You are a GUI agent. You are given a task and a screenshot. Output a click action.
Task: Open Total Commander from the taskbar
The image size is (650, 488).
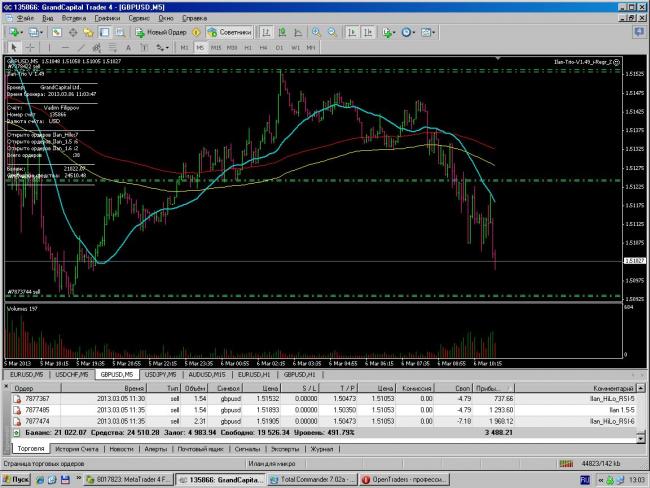point(308,479)
